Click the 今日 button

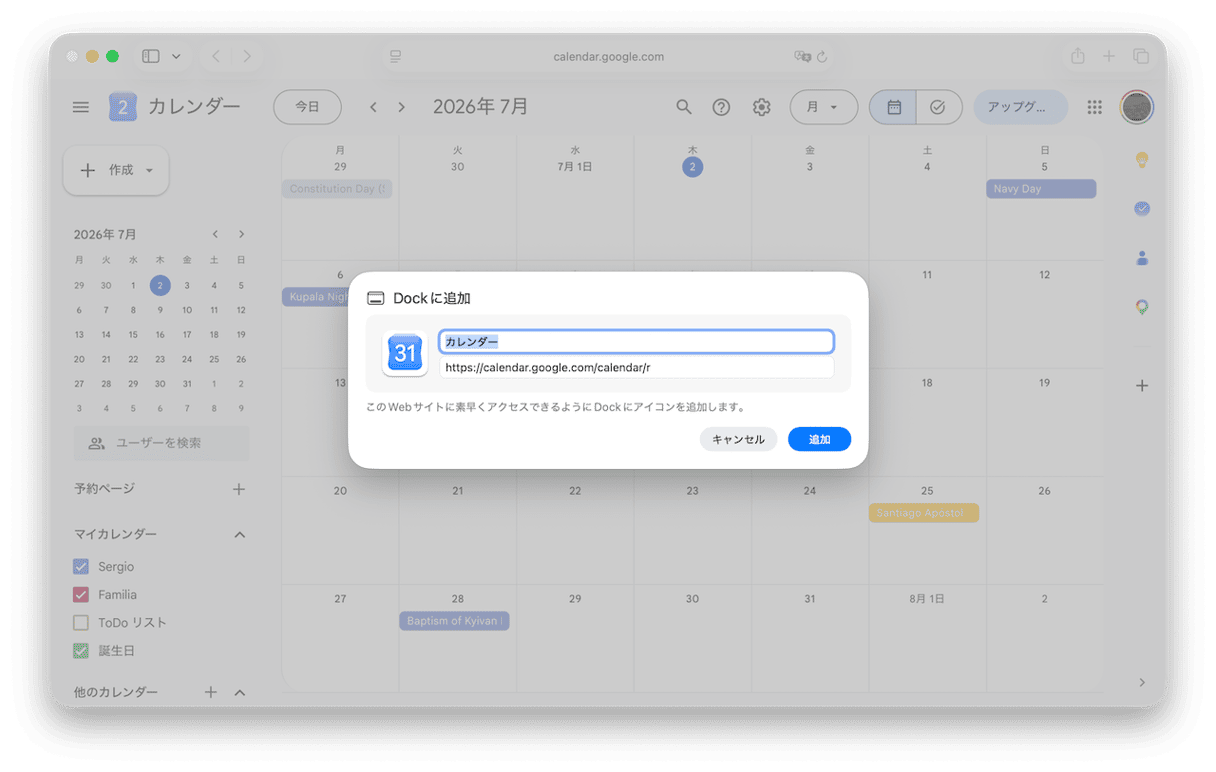pos(307,107)
